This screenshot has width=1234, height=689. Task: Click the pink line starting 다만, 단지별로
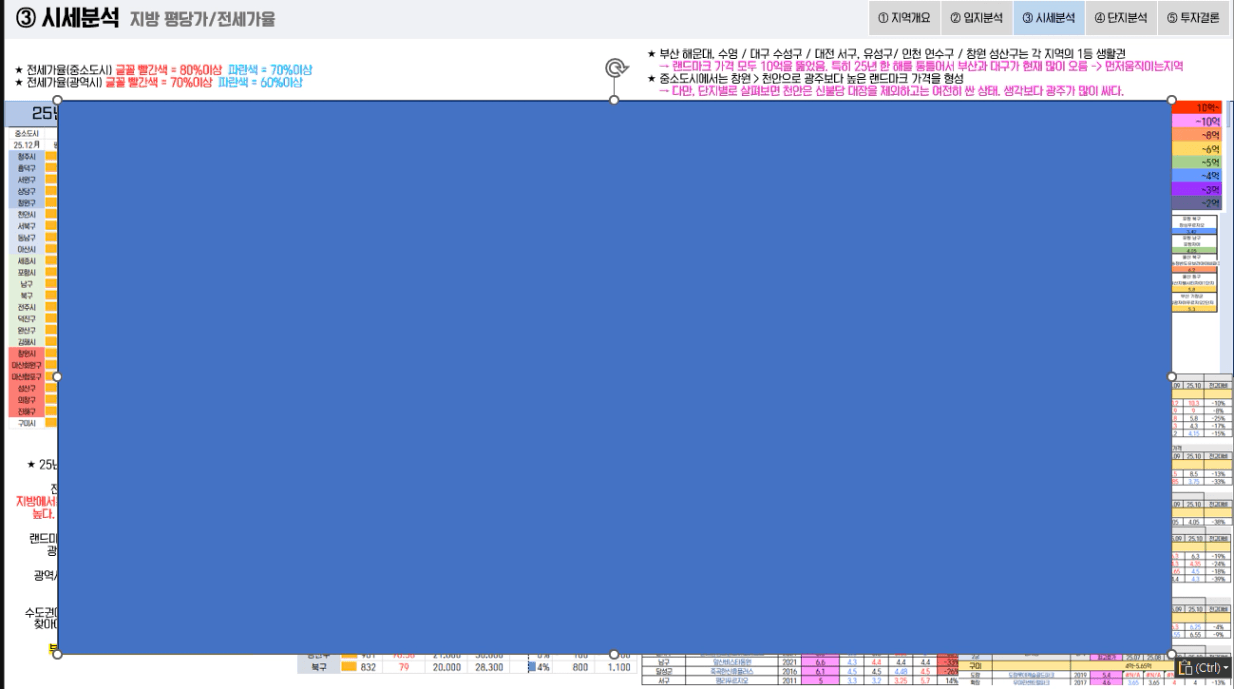[x=892, y=91]
